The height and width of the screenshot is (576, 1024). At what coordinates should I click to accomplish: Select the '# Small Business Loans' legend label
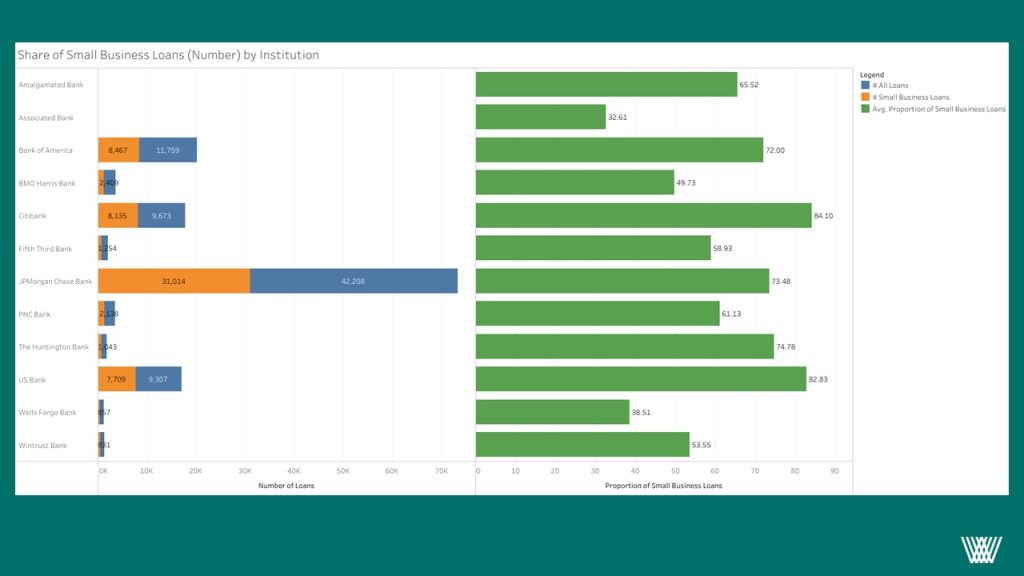(x=910, y=97)
